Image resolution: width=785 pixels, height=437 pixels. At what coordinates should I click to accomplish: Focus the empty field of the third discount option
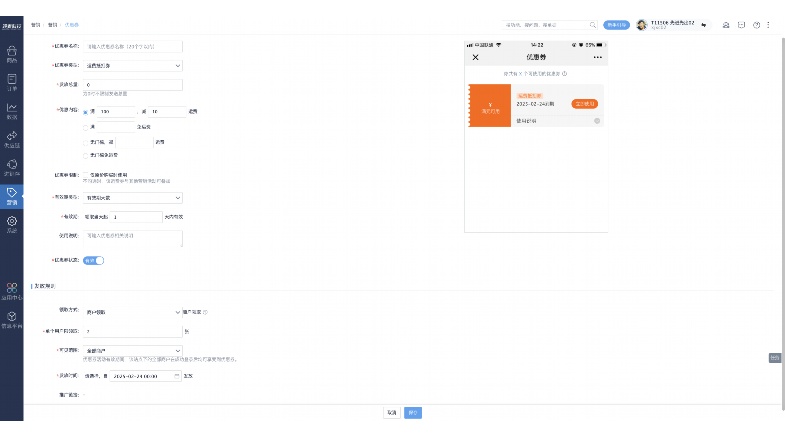click(134, 142)
